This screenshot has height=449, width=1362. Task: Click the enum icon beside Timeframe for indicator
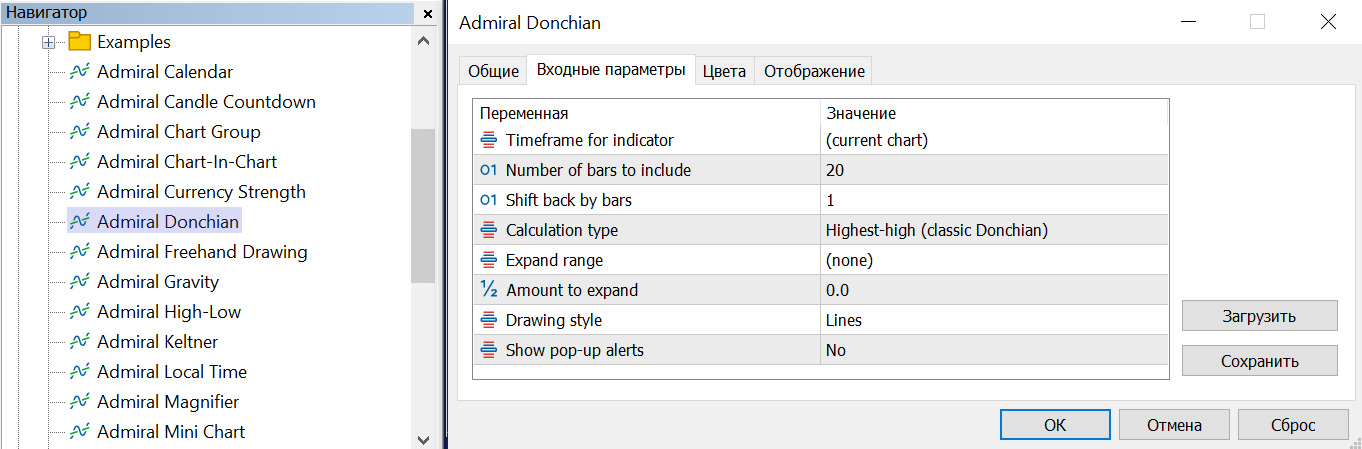489,140
